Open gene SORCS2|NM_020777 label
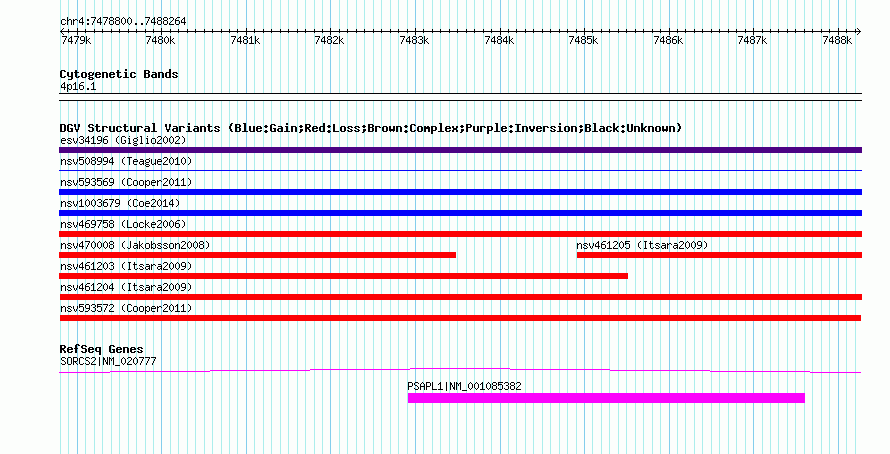 click(x=108, y=361)
